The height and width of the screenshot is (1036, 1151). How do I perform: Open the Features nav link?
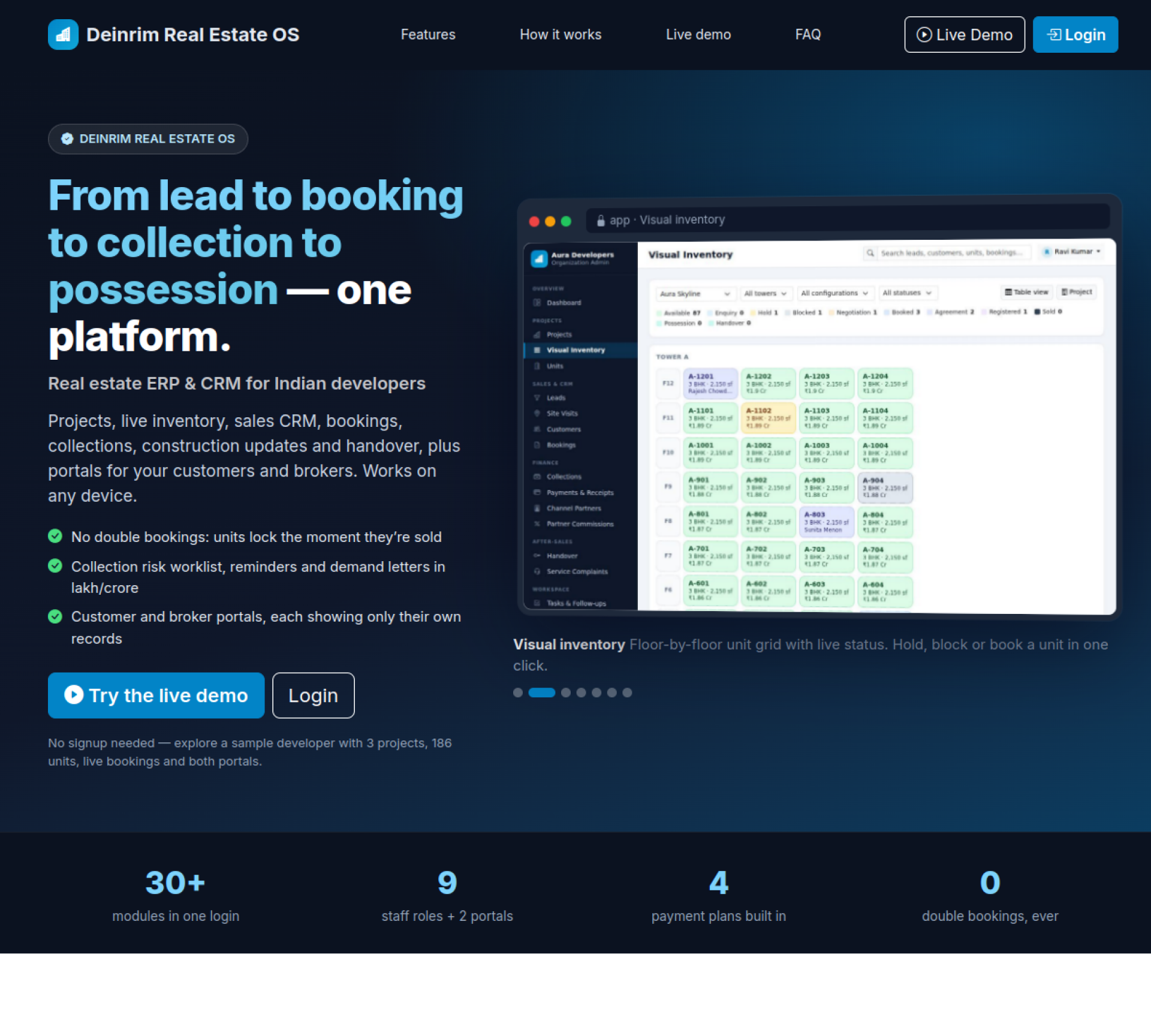tap(428, 35)
